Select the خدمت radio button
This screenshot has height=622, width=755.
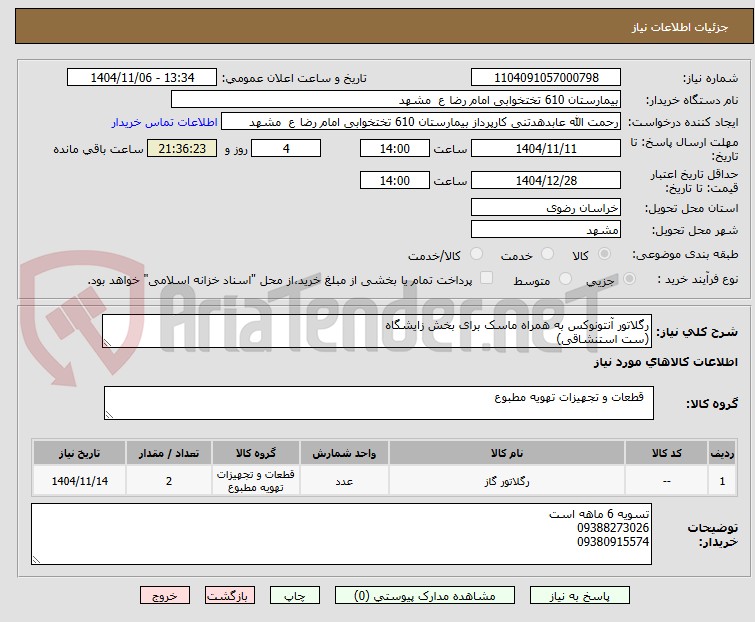click(547, 254)
